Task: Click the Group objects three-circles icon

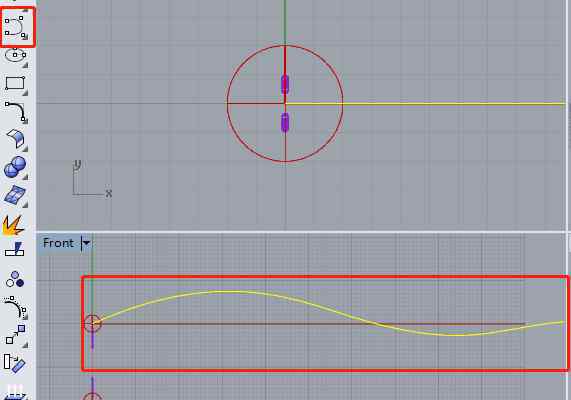Action: (15, 279)
